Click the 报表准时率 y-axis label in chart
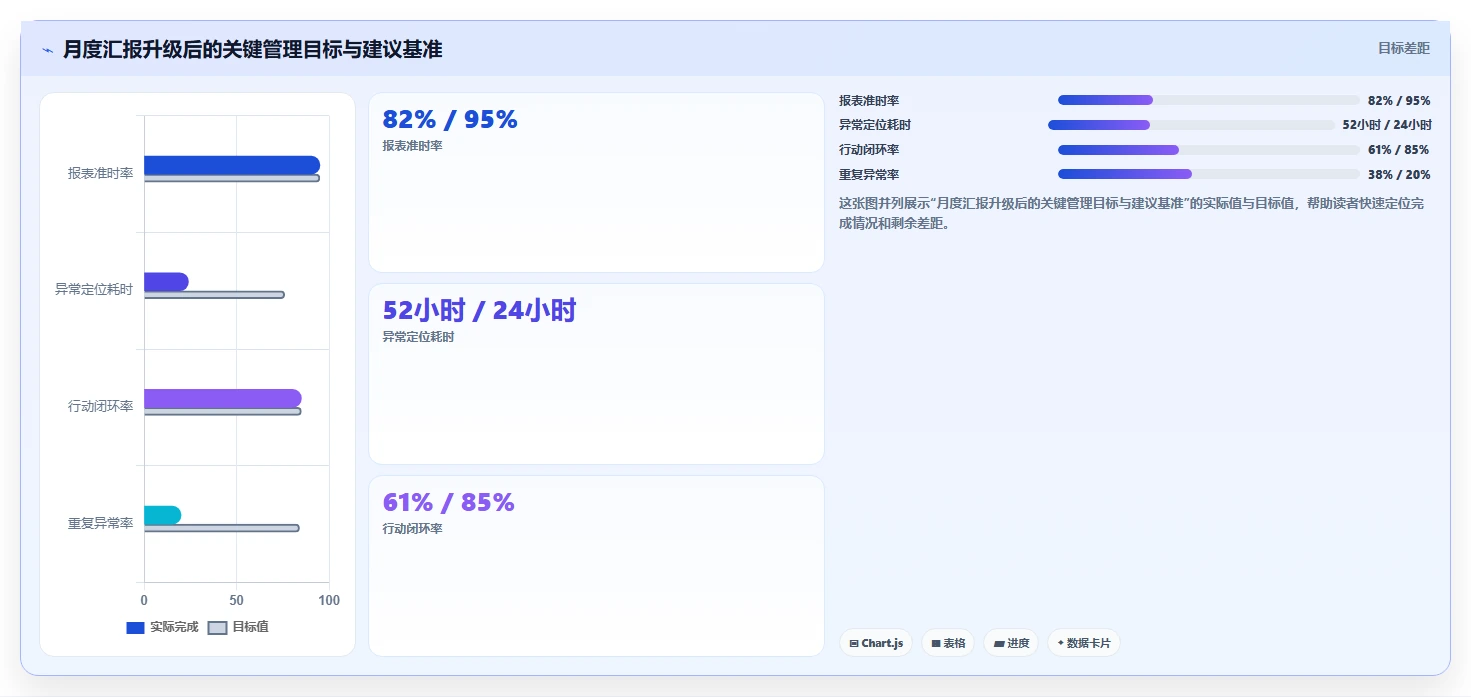 coord(100,173)
